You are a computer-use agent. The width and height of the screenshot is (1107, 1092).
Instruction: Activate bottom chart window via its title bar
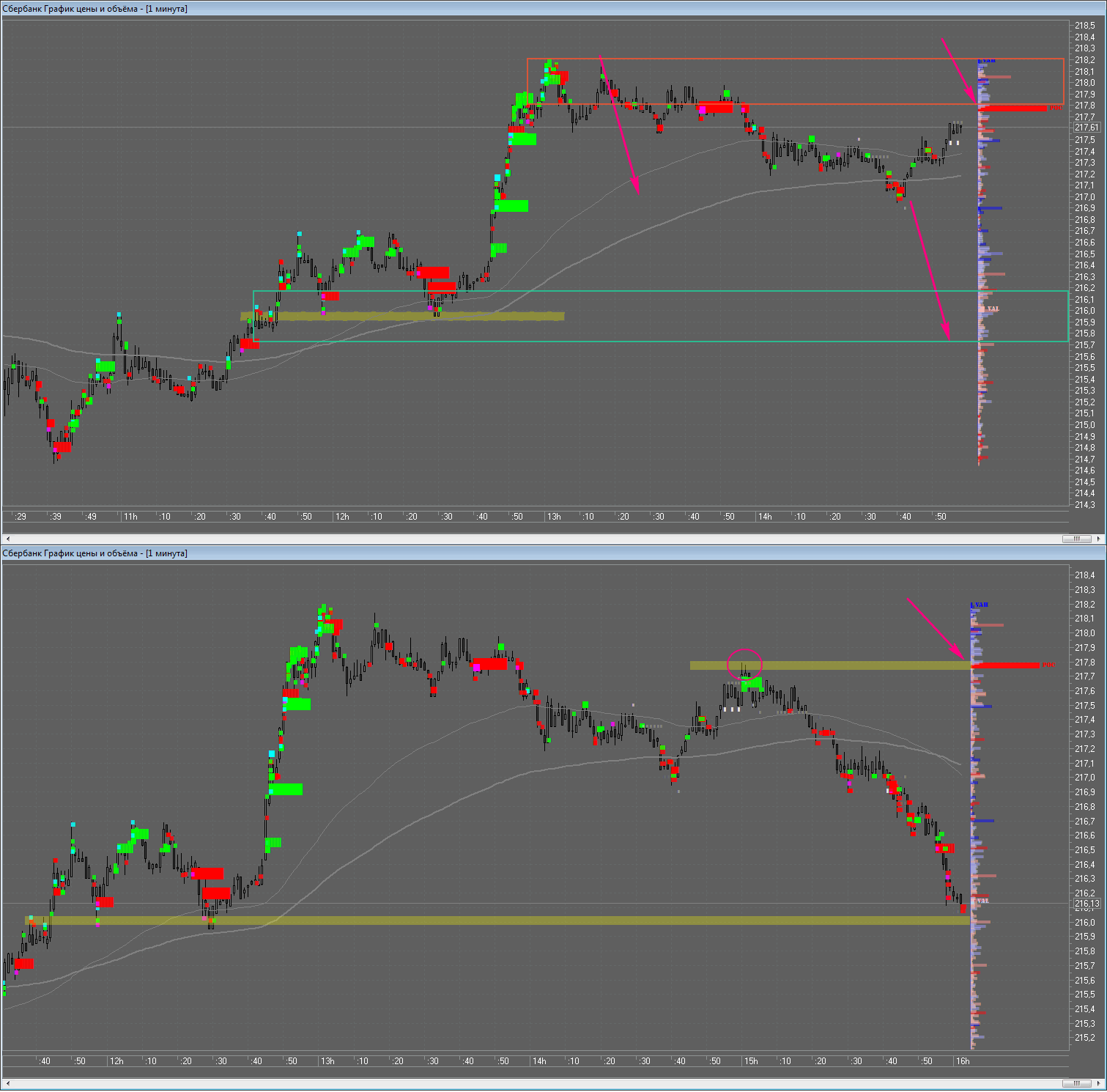553,553
